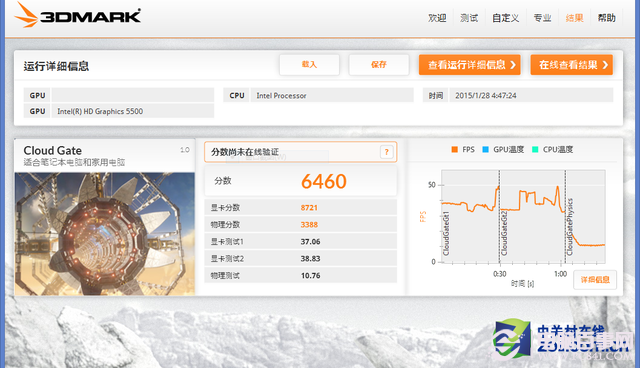Click the 物理测试 value 10.76

pos(310,276)
